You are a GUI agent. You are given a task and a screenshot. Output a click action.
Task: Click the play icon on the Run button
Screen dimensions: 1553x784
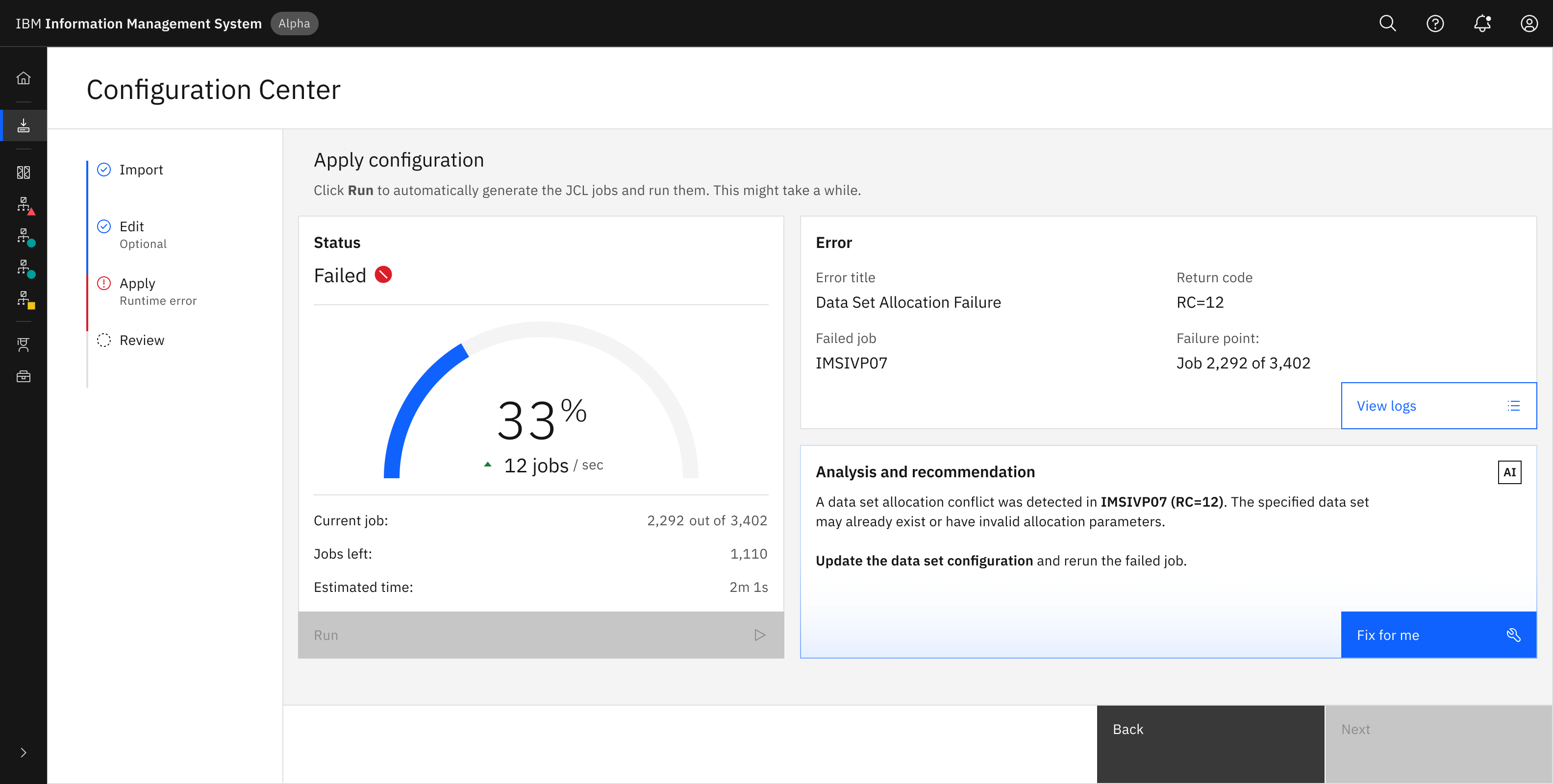coord(760,635)
